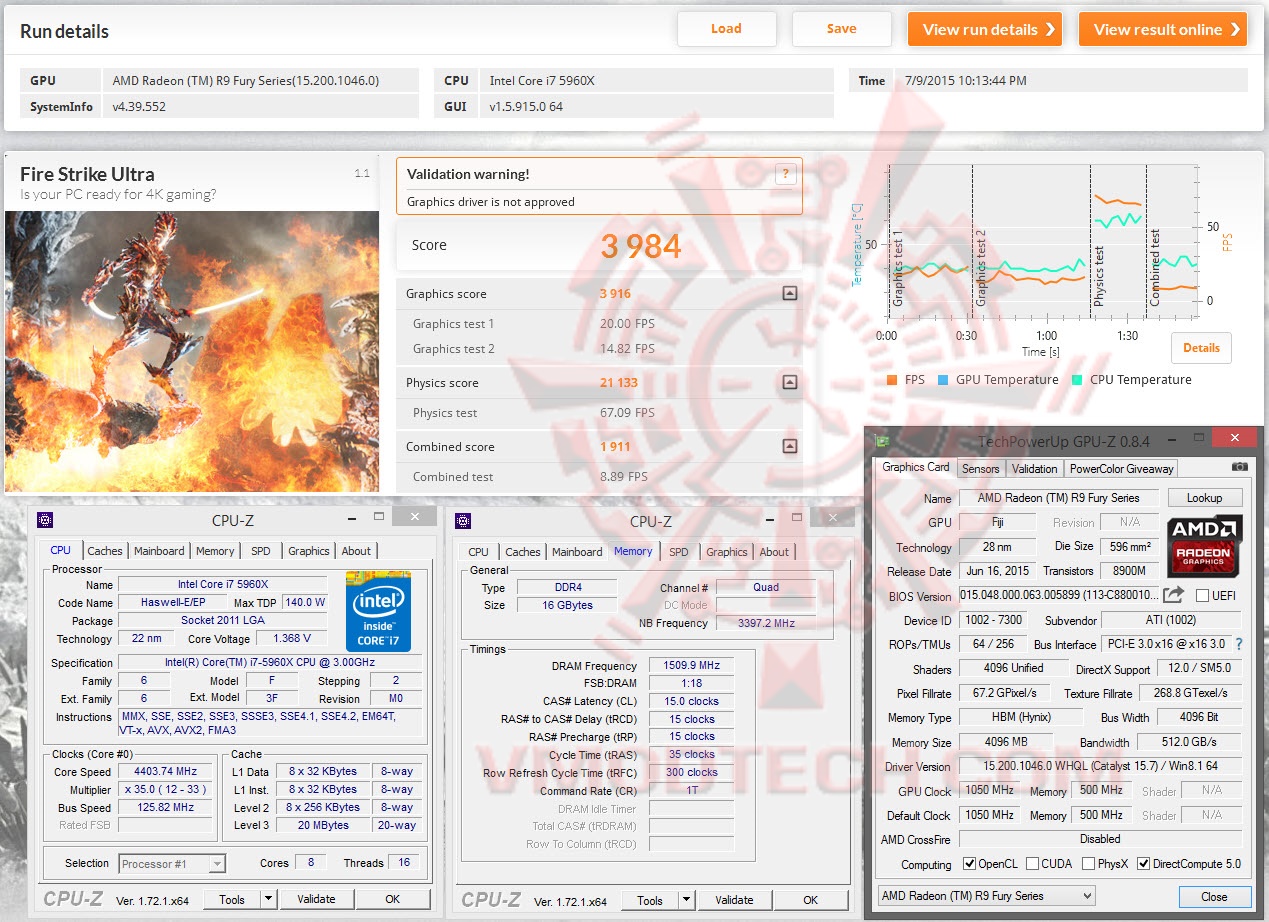The image size is (1269, 922).
Task: Click the Intel Core i7 logo in CPU-Z
Action: pos(378,611)
